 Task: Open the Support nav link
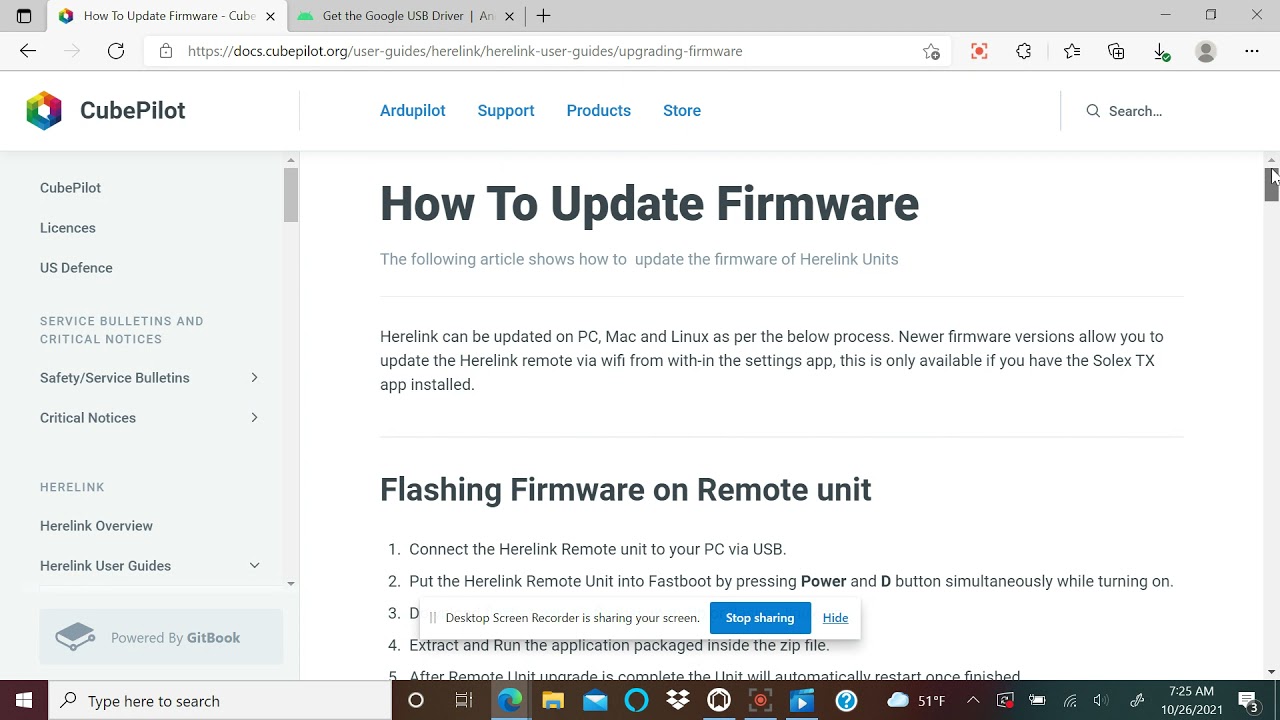click(x=506, y=111)
